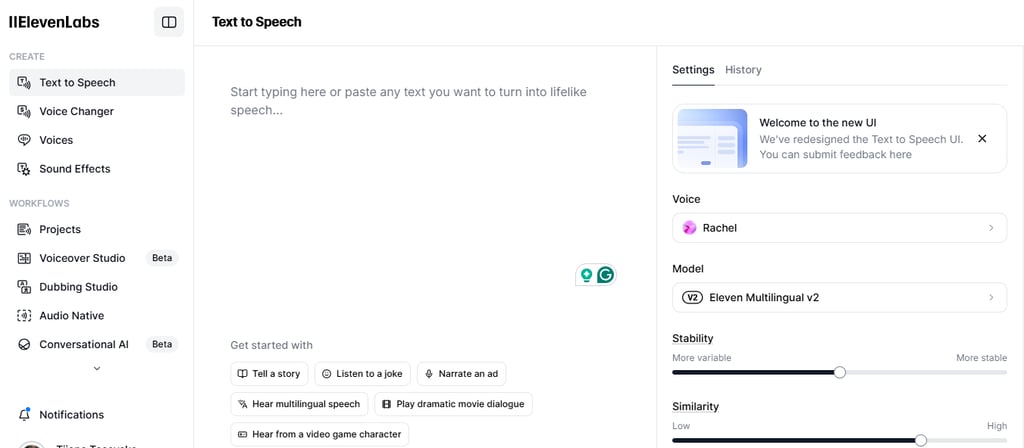Click Rachel's pink voice avatar

point(689,228)
